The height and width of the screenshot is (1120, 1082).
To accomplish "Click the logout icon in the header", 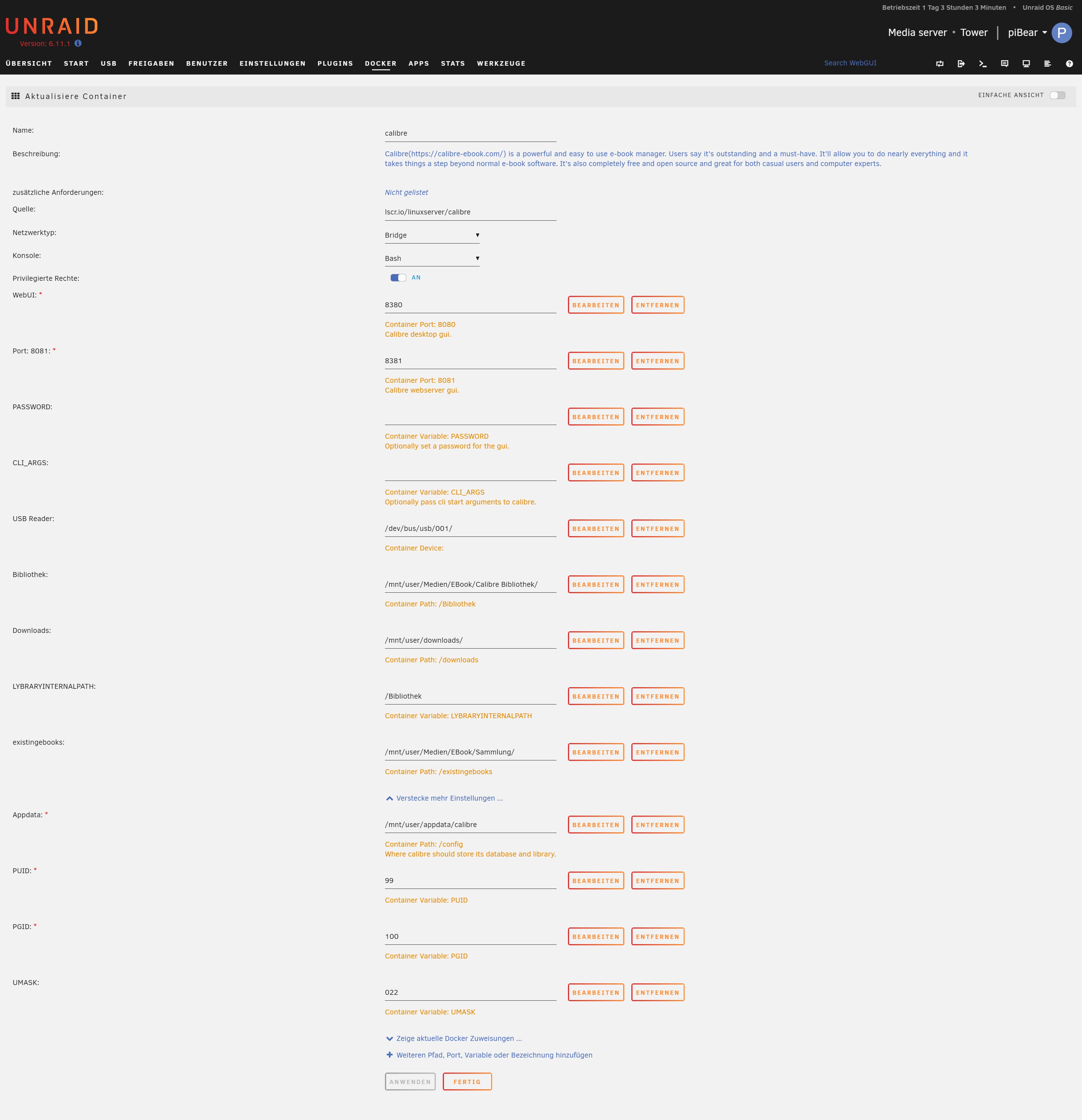I will pyautogui.click(x=961, y=63).
